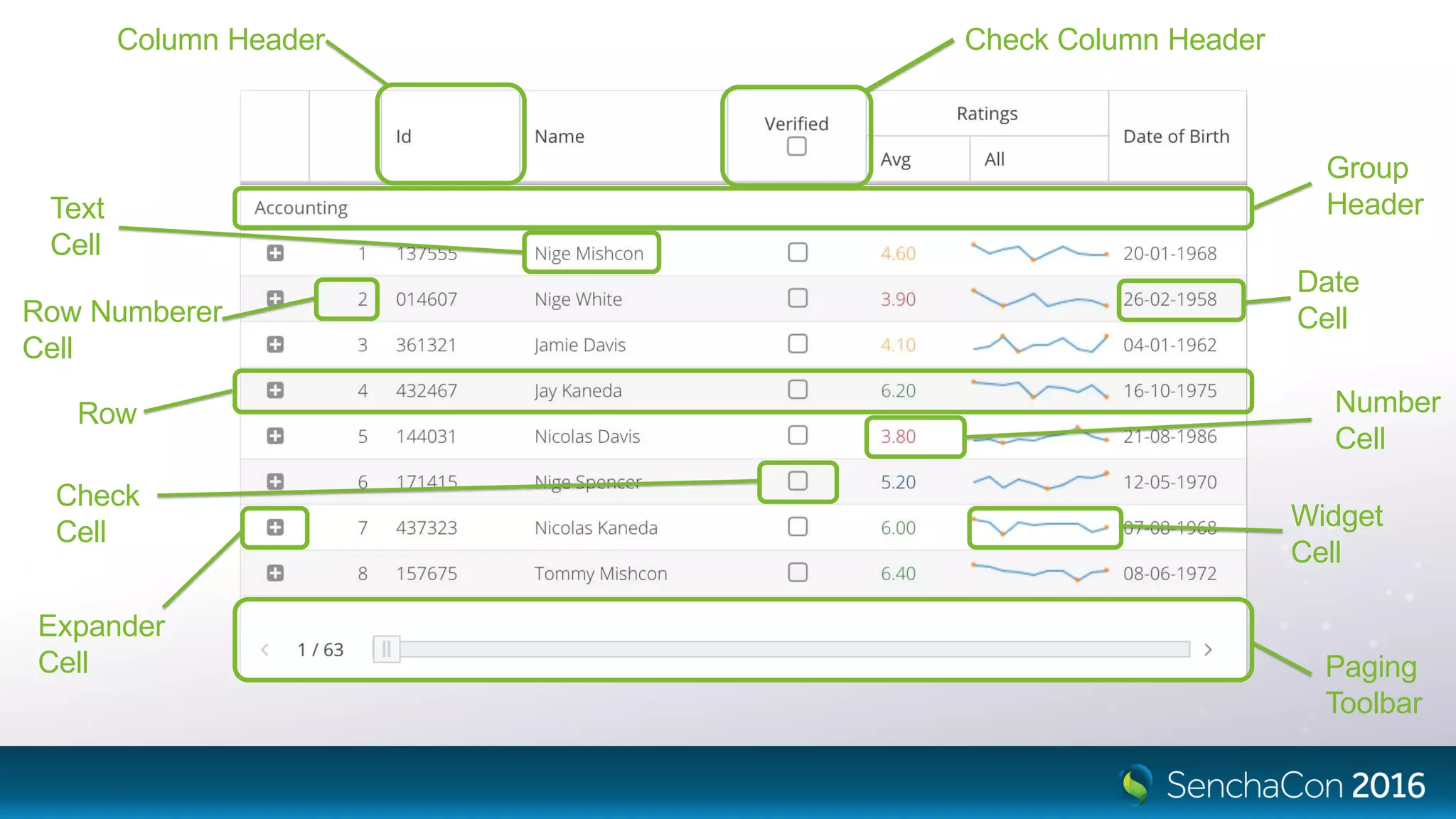The height and width of the screenshot is (819, 1456).
Task: Click birth date 16-10-1975
Action: 1170,390
